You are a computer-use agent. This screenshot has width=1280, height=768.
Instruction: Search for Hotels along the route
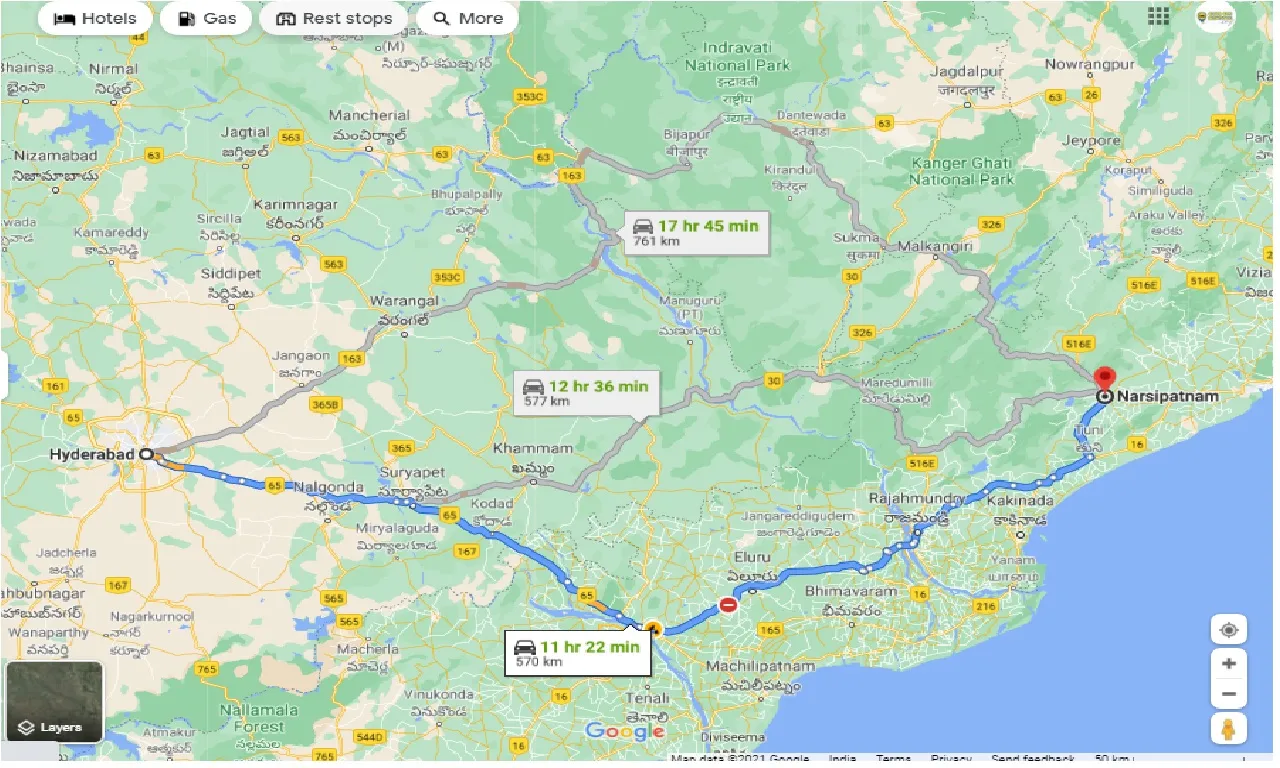[94, 17]
